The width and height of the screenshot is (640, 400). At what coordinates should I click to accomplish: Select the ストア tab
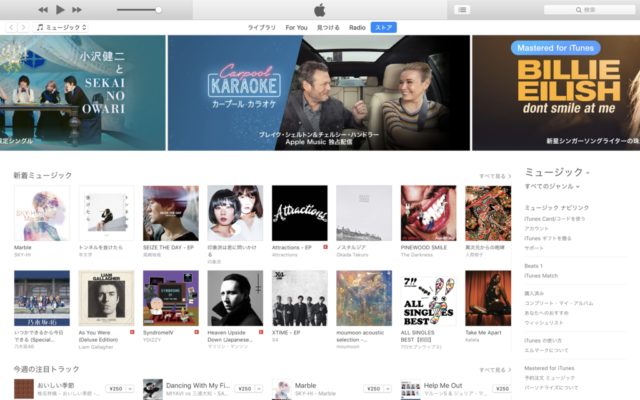(x=384, y=27)
